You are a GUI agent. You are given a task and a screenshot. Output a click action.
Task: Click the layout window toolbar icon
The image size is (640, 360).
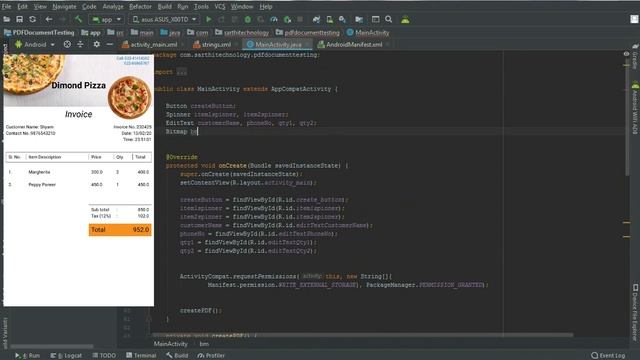point(376,19)
